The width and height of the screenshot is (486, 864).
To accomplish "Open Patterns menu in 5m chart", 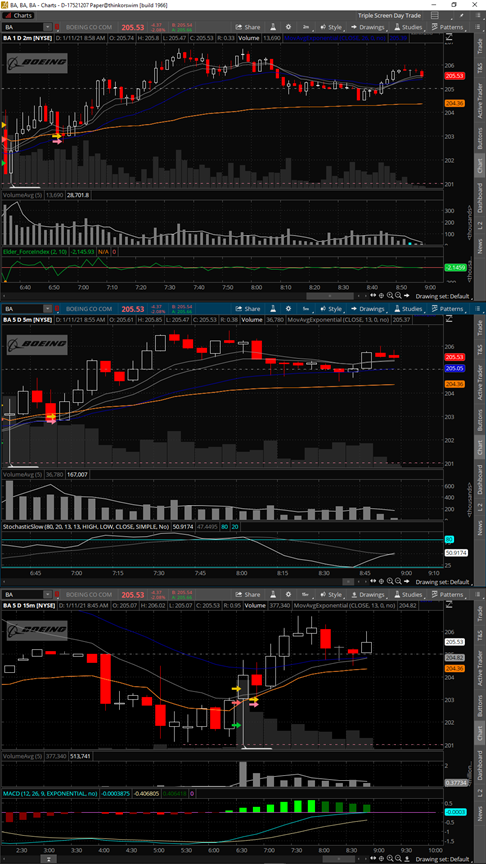I will click(447, 309).
